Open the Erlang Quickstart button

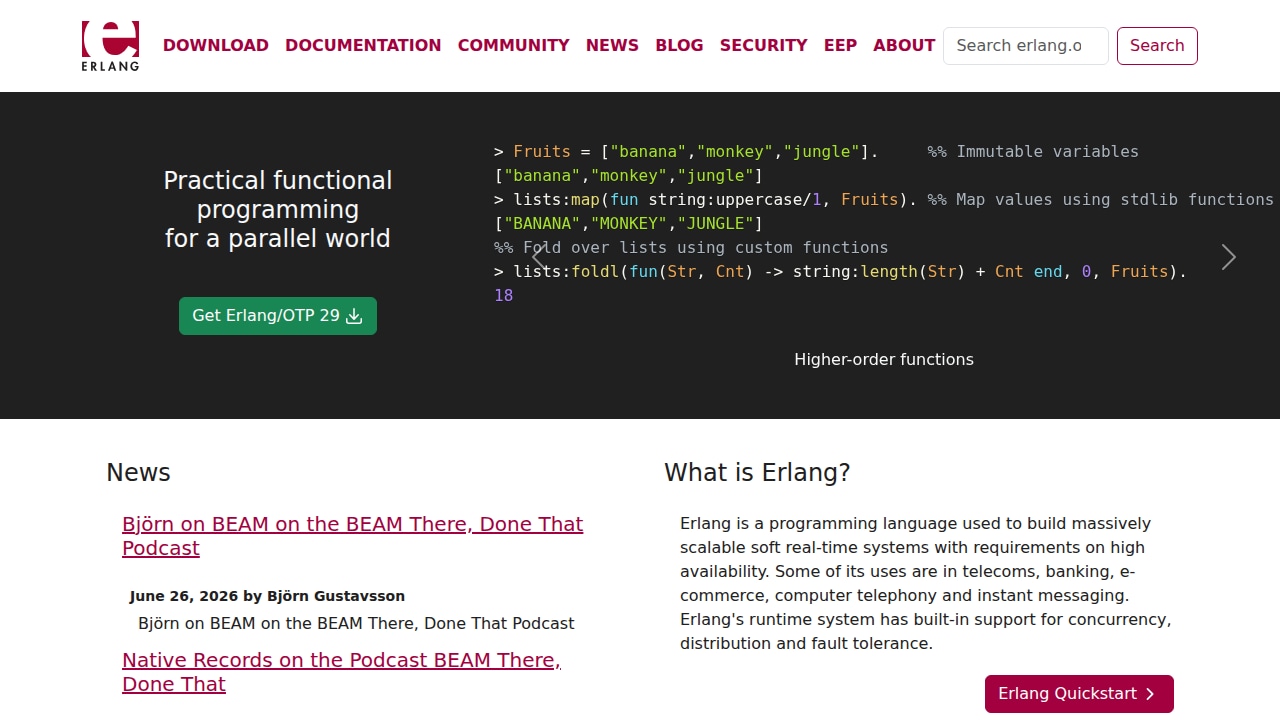[1079, 694]
